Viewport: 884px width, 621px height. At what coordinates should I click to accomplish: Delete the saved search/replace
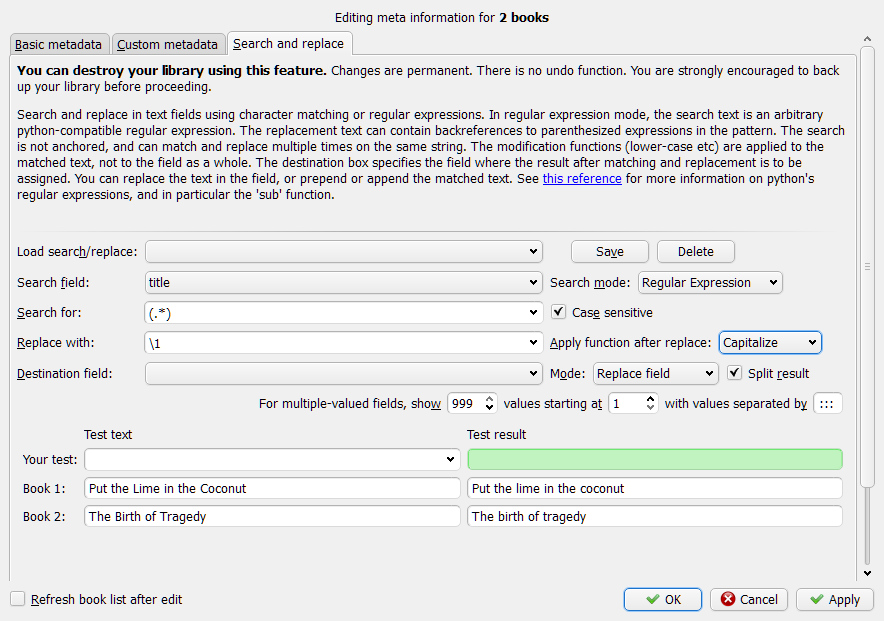pyautogui.click(x=695, y=251)
